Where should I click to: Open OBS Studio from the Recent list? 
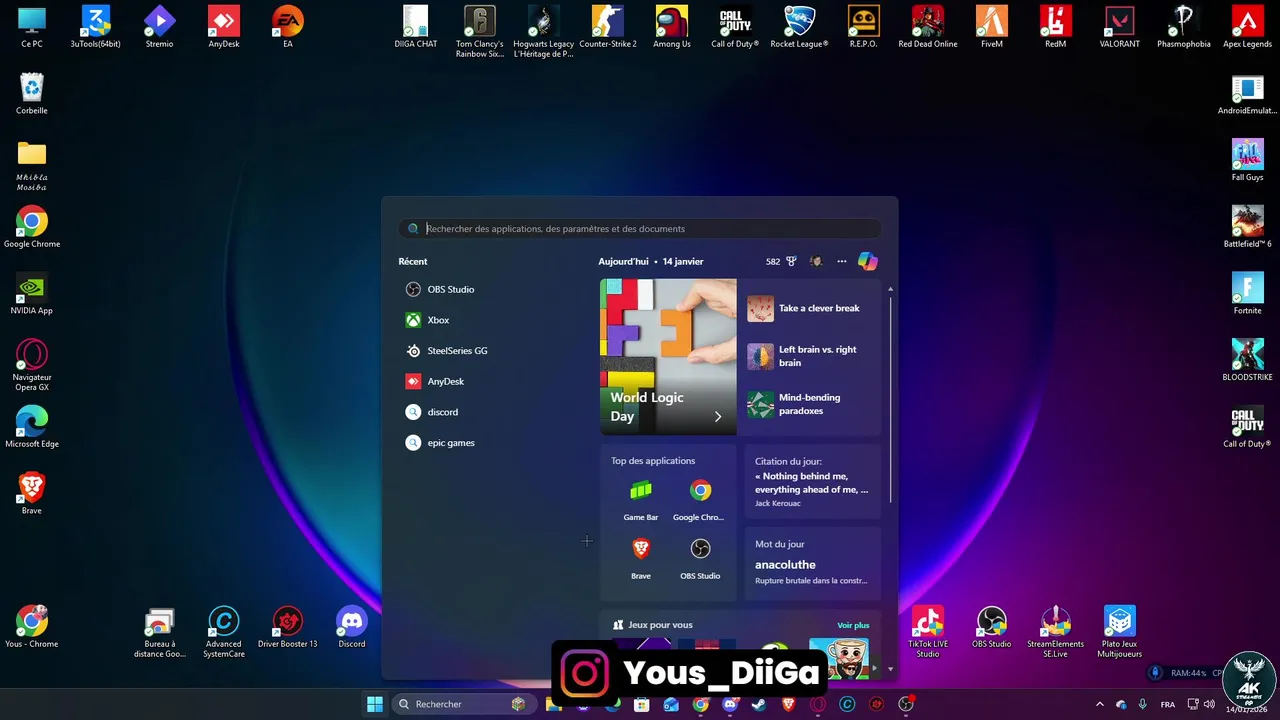[440, 289]
